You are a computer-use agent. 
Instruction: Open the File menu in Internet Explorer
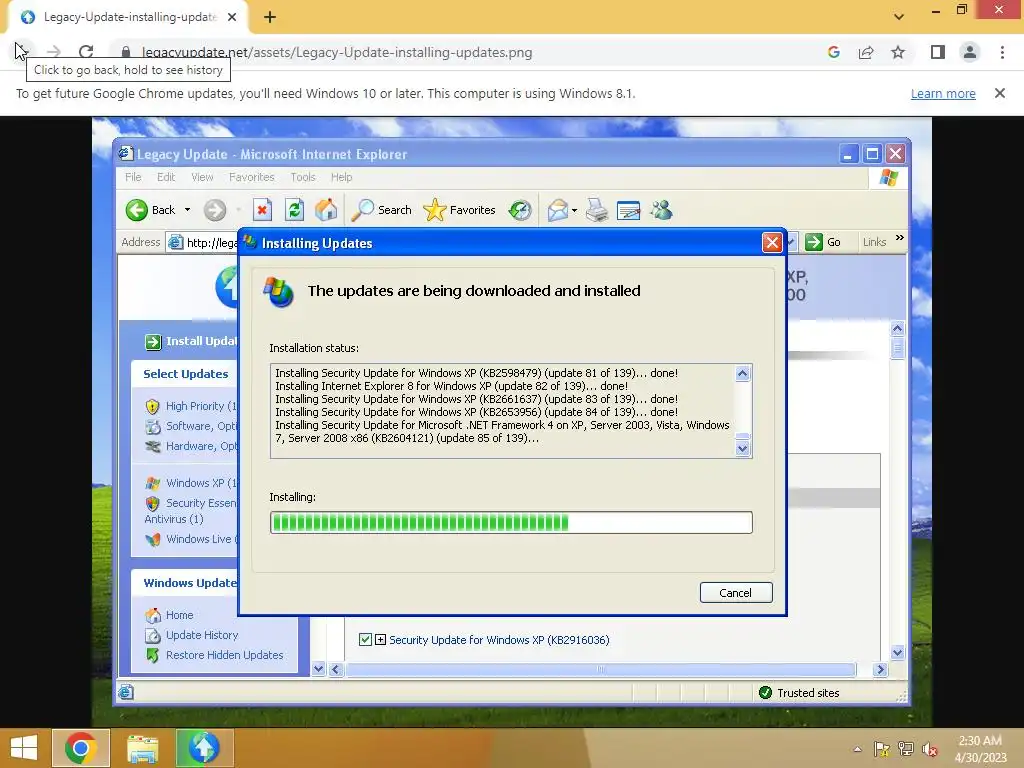tap(133, 177)
